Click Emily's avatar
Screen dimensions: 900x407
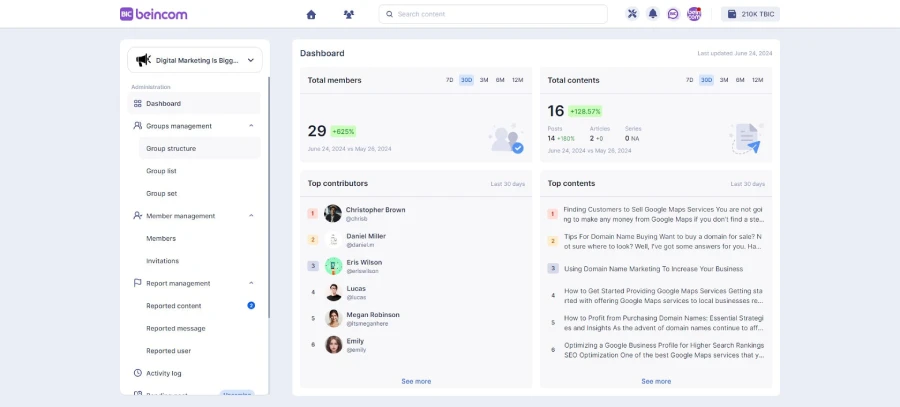333,344
